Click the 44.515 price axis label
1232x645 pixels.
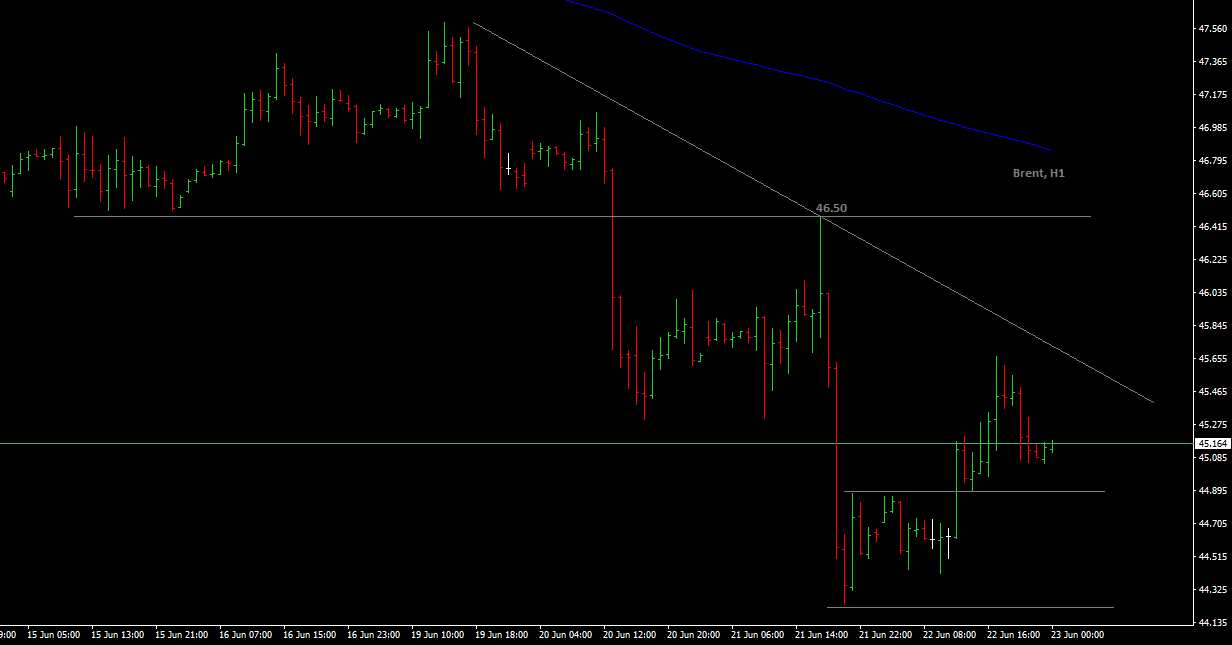[x=1212, y=557]
